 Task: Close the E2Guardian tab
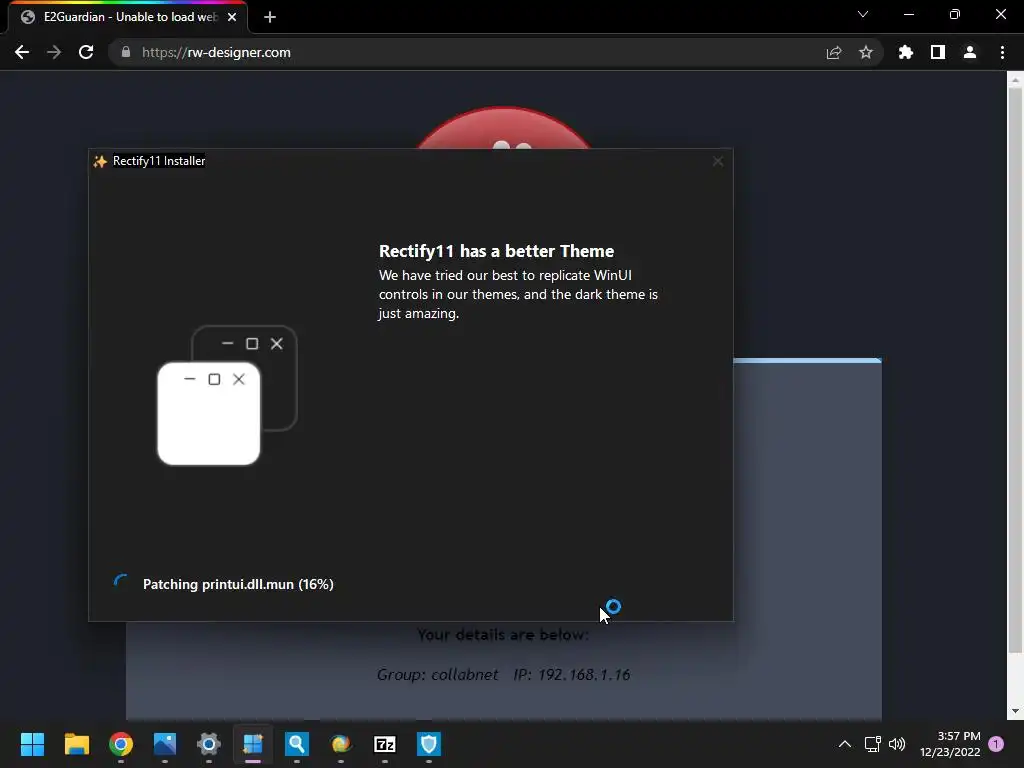232,17
